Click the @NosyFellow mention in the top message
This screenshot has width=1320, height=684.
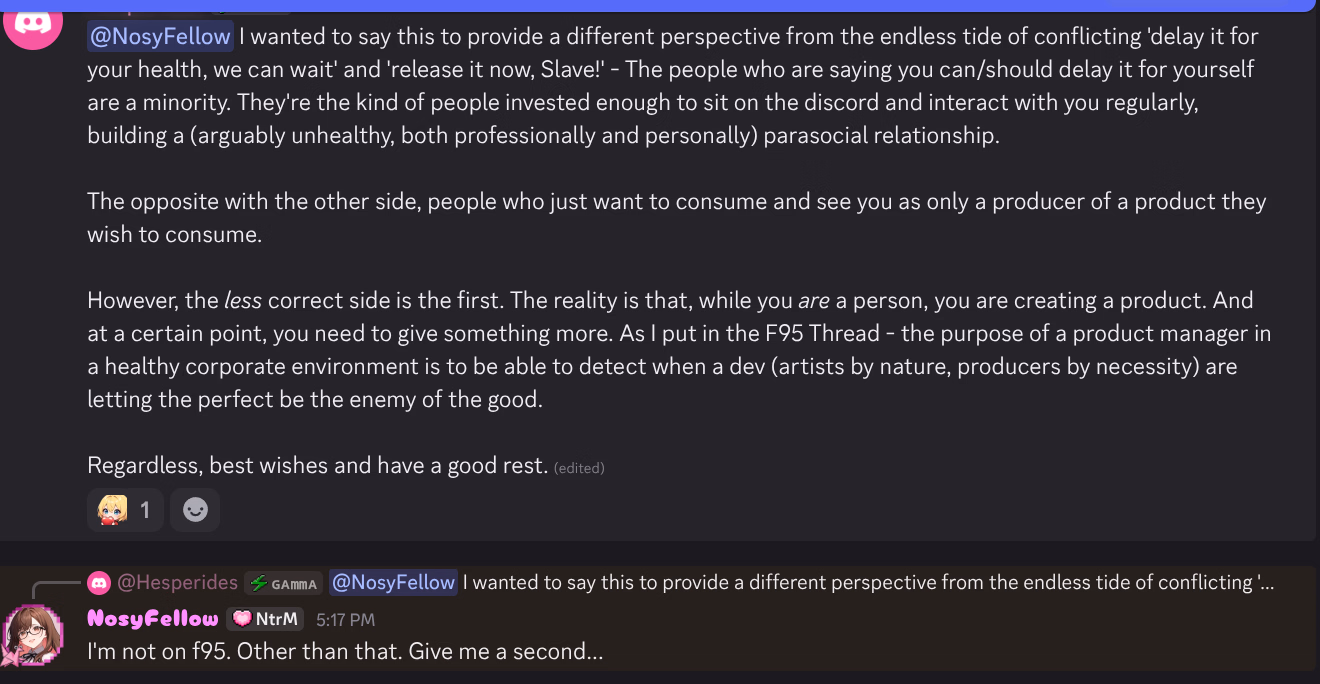(x=160, y=37)
